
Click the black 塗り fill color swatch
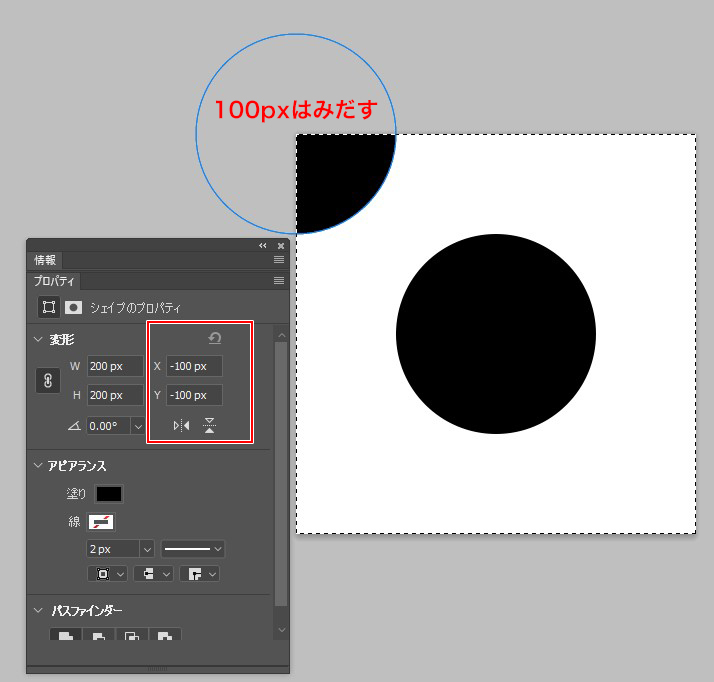coord(108,494)
